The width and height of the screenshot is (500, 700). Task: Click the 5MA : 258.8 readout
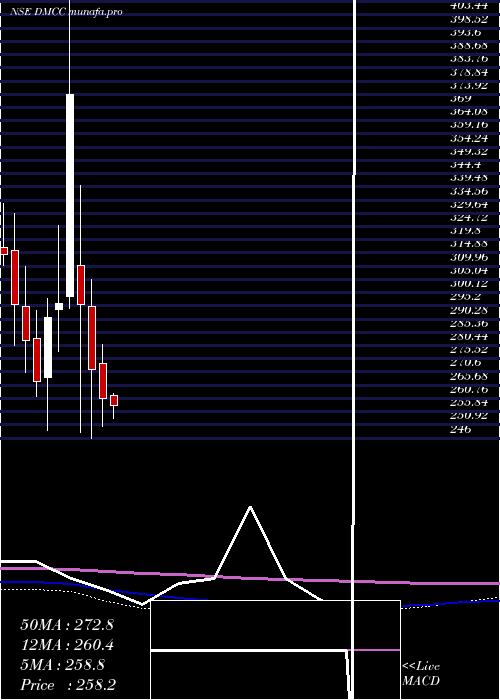coord(63,665)
